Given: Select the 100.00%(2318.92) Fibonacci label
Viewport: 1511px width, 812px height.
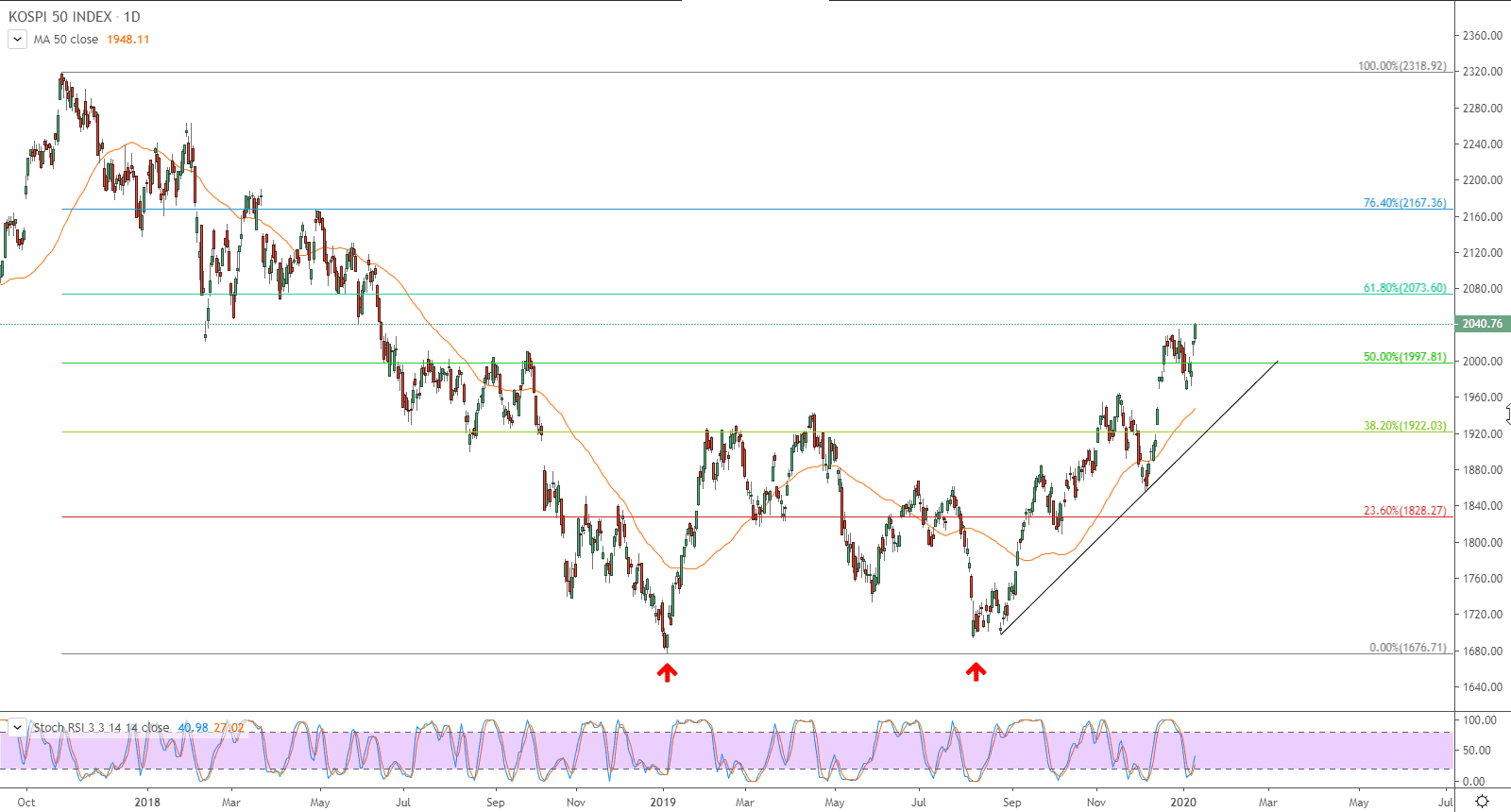Looking at the screenshot, I should pyautogui.click(x=1401, y=66).
